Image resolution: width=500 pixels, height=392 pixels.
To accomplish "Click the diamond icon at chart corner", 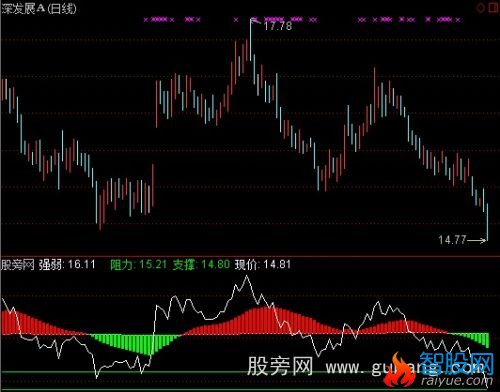I will 481,8.
